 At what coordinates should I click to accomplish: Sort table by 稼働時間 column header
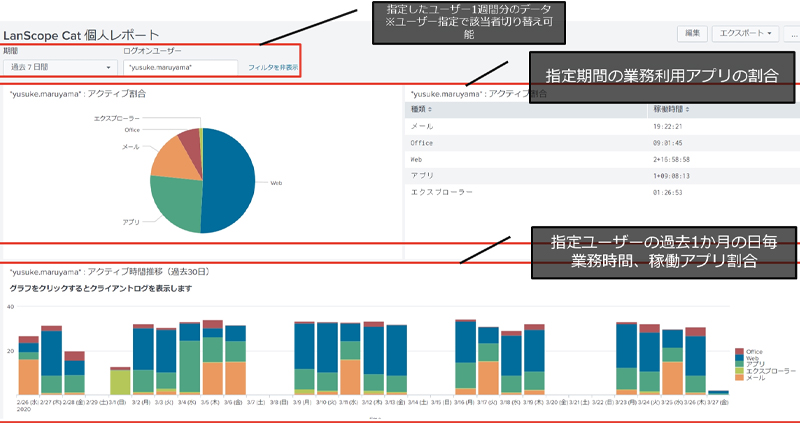[670, 109]
